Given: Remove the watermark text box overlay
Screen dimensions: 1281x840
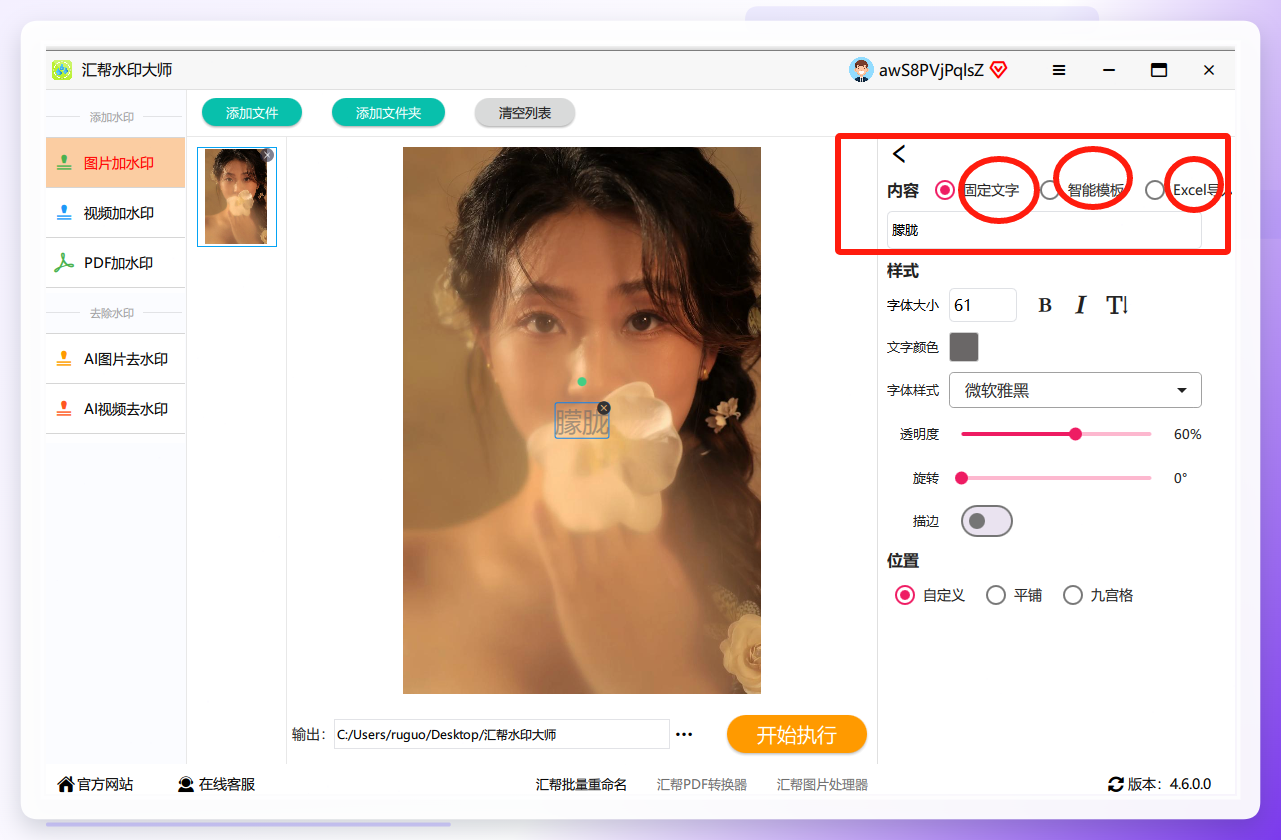Looking at the screenshot, I should [603, 408].
